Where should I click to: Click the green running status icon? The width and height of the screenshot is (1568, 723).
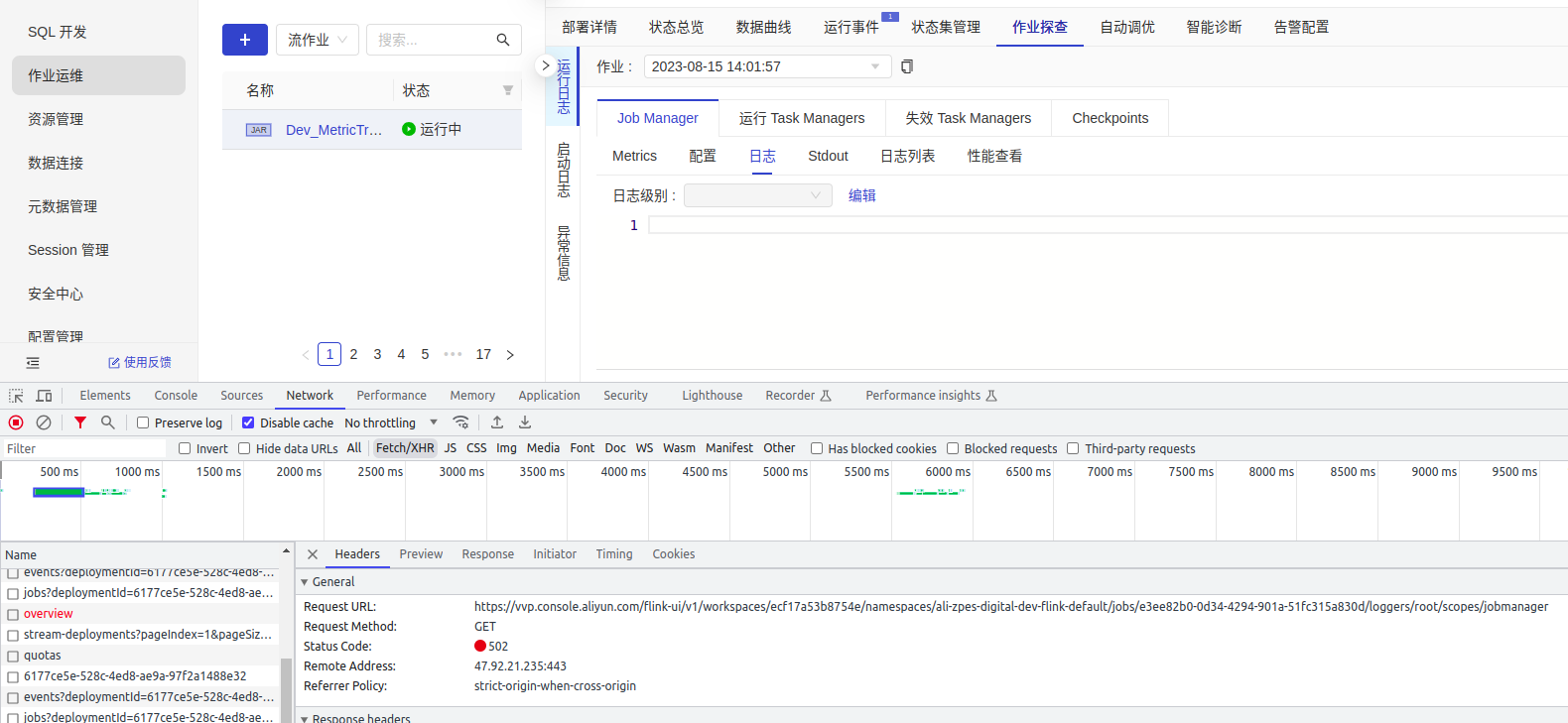point(409,129)
